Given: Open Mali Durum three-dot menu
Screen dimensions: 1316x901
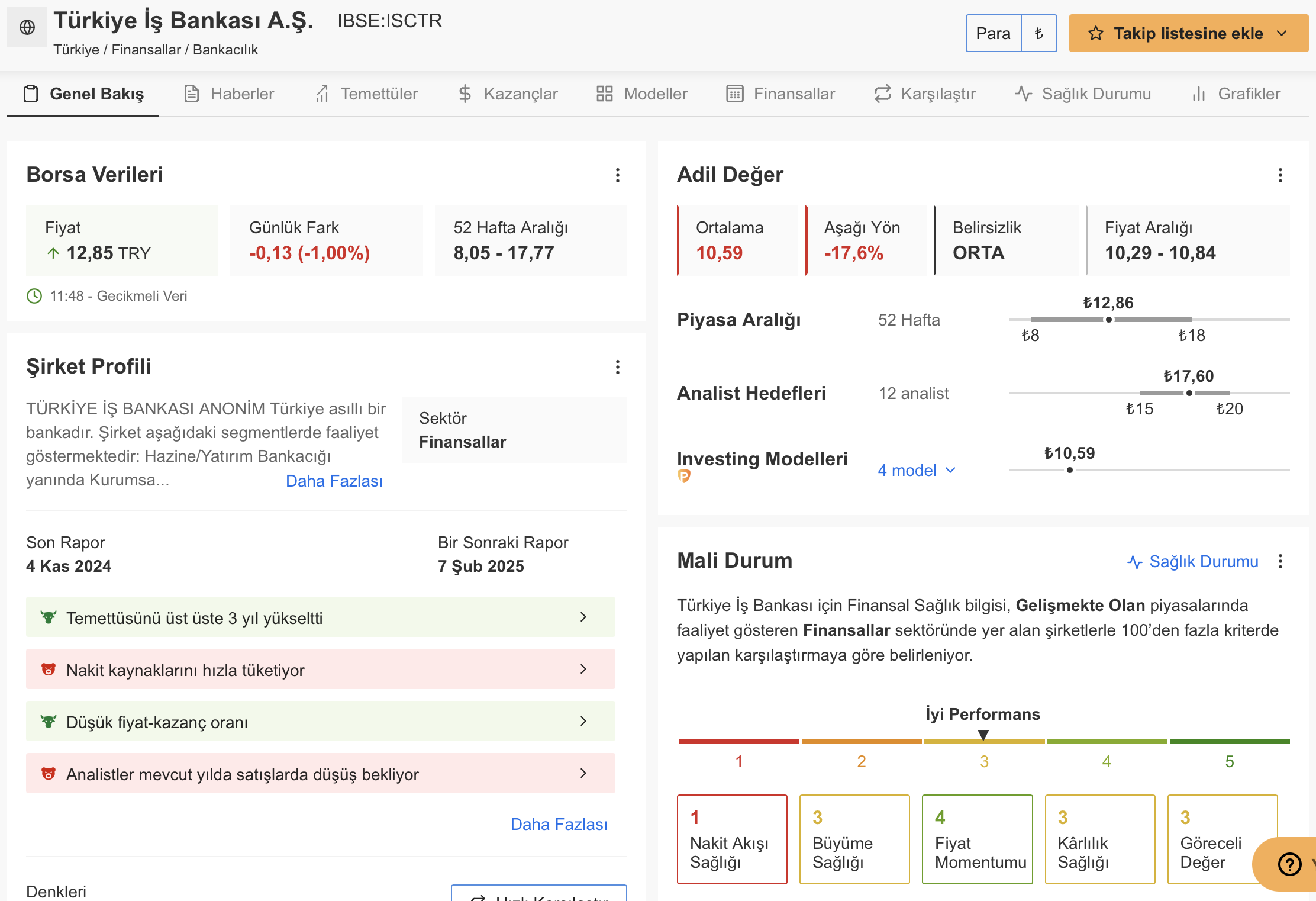Looking at the screenshot, I should (x=1280, y=561).
